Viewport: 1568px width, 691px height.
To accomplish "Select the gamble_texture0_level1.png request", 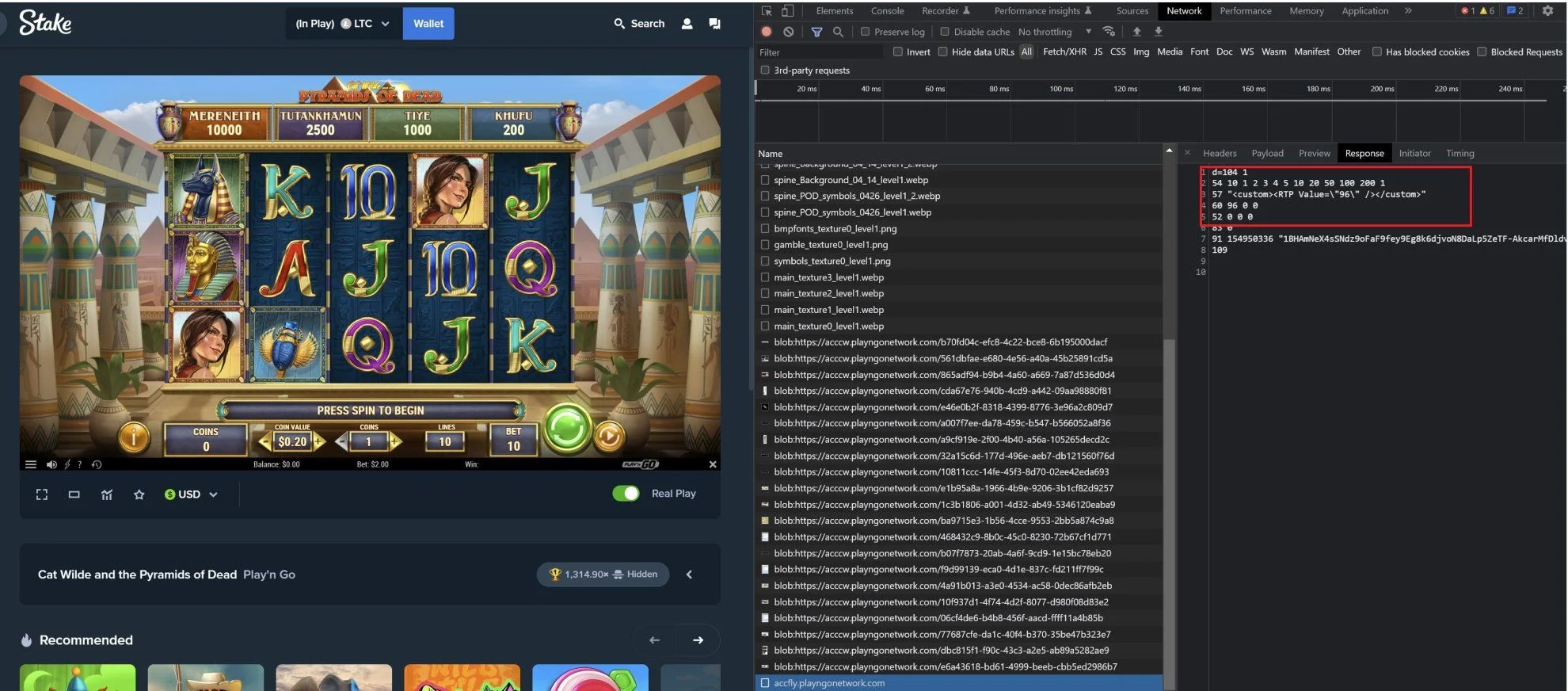I will [959, 245].
